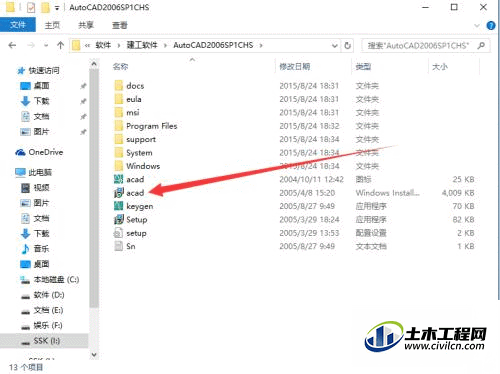Open the 共享 ribbon tab
The height and width of the screenshot is (374, 500).
point(86,25)
